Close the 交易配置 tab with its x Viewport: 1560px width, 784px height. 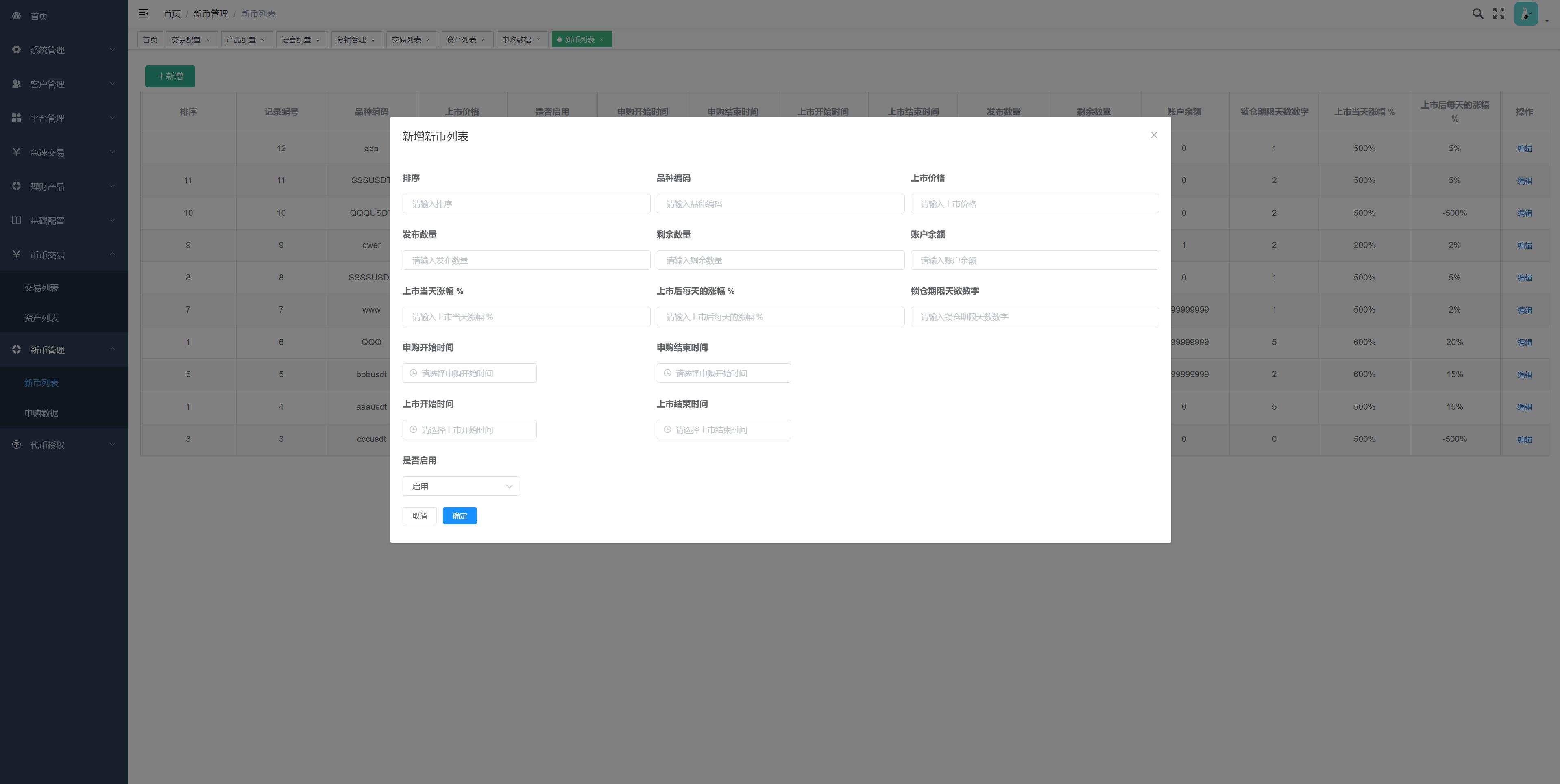click(x=208, y=40)
